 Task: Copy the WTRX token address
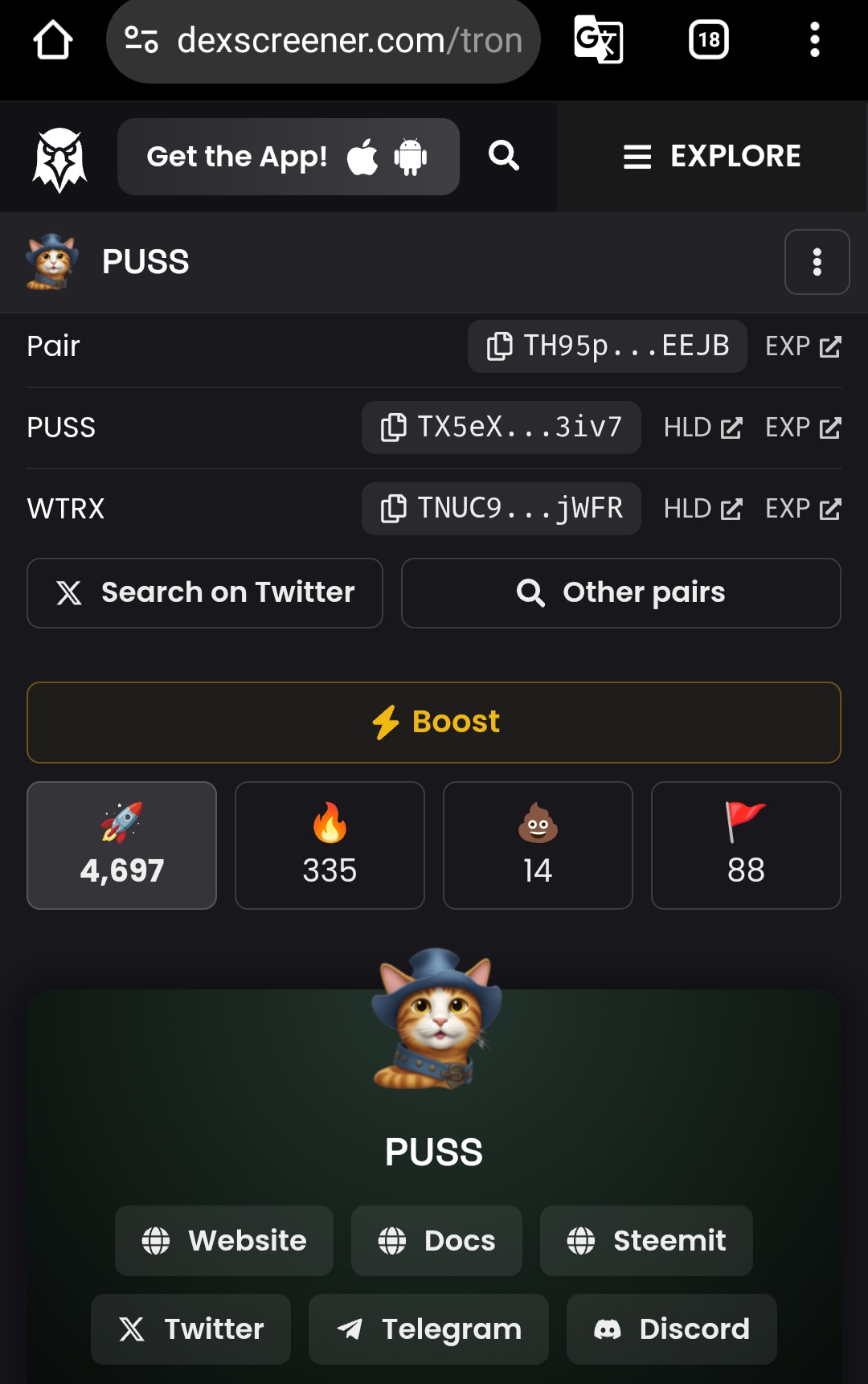point(502,509)
